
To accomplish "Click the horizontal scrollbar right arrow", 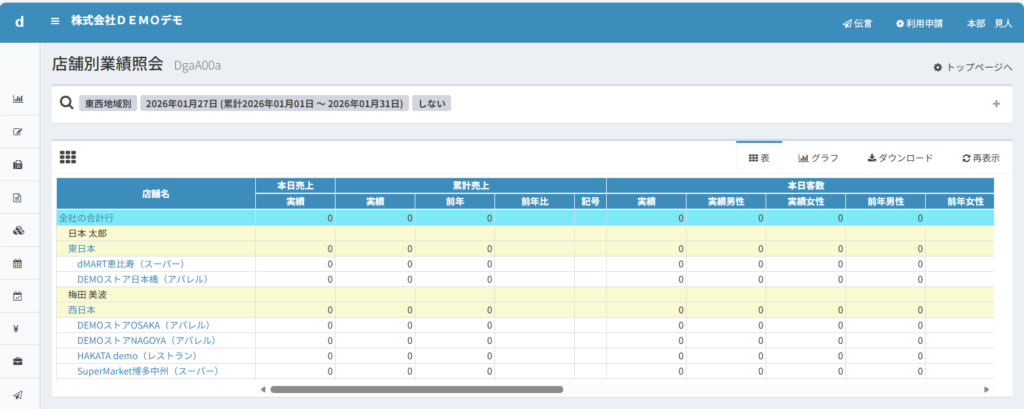I will coord(986,389).
